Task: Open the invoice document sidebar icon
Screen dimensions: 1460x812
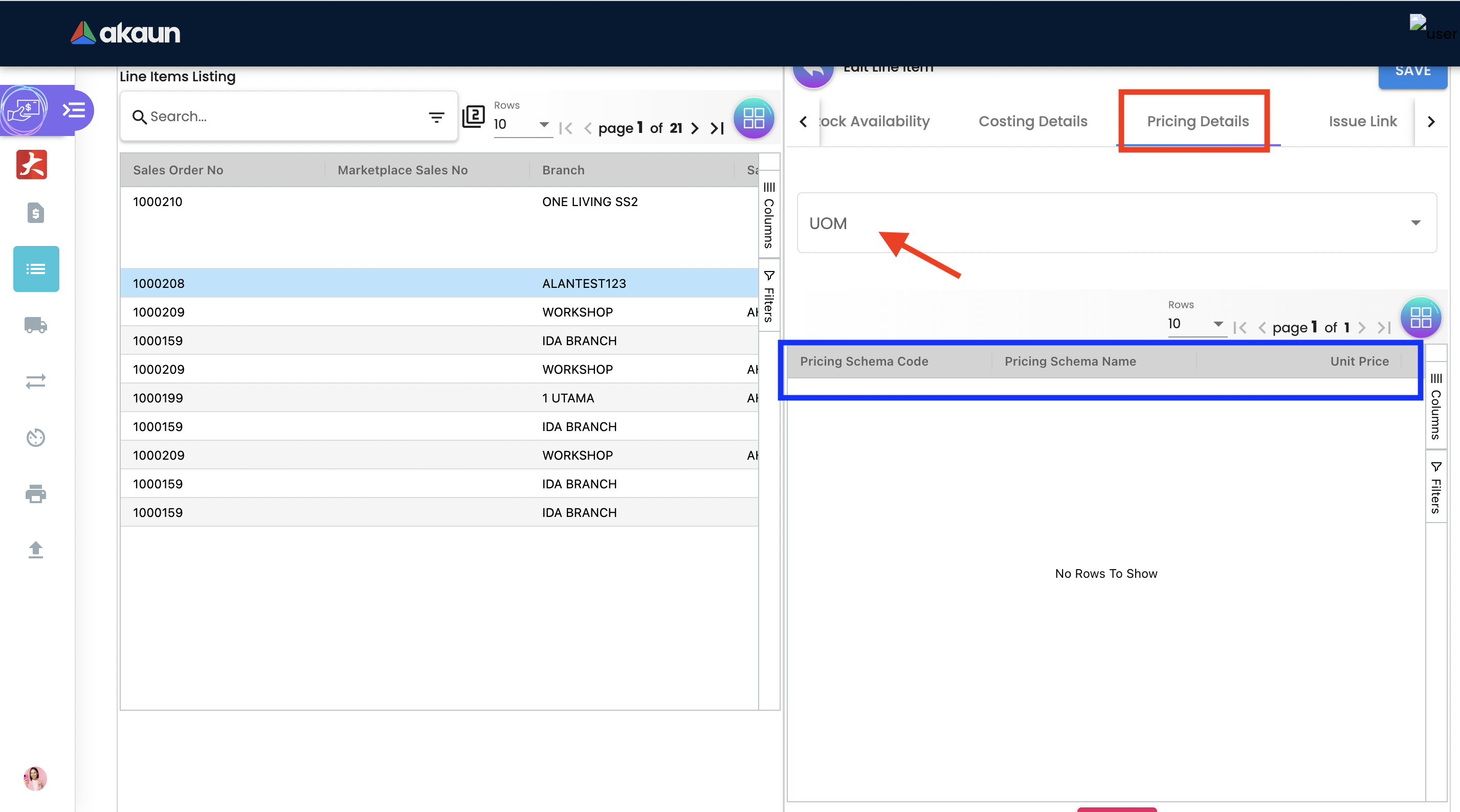Action: pyautogui.click(x=36, y=213)
